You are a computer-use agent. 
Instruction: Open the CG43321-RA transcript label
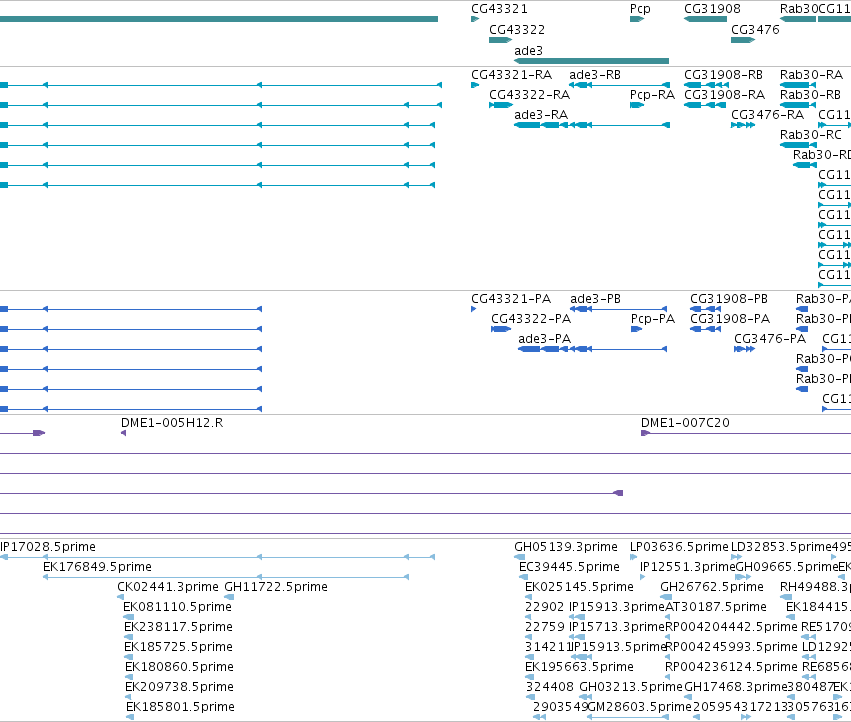click(511, 75)
